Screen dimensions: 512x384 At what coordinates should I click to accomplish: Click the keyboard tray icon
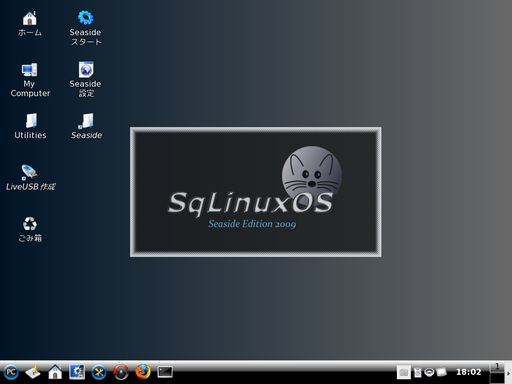pos(404,372)
